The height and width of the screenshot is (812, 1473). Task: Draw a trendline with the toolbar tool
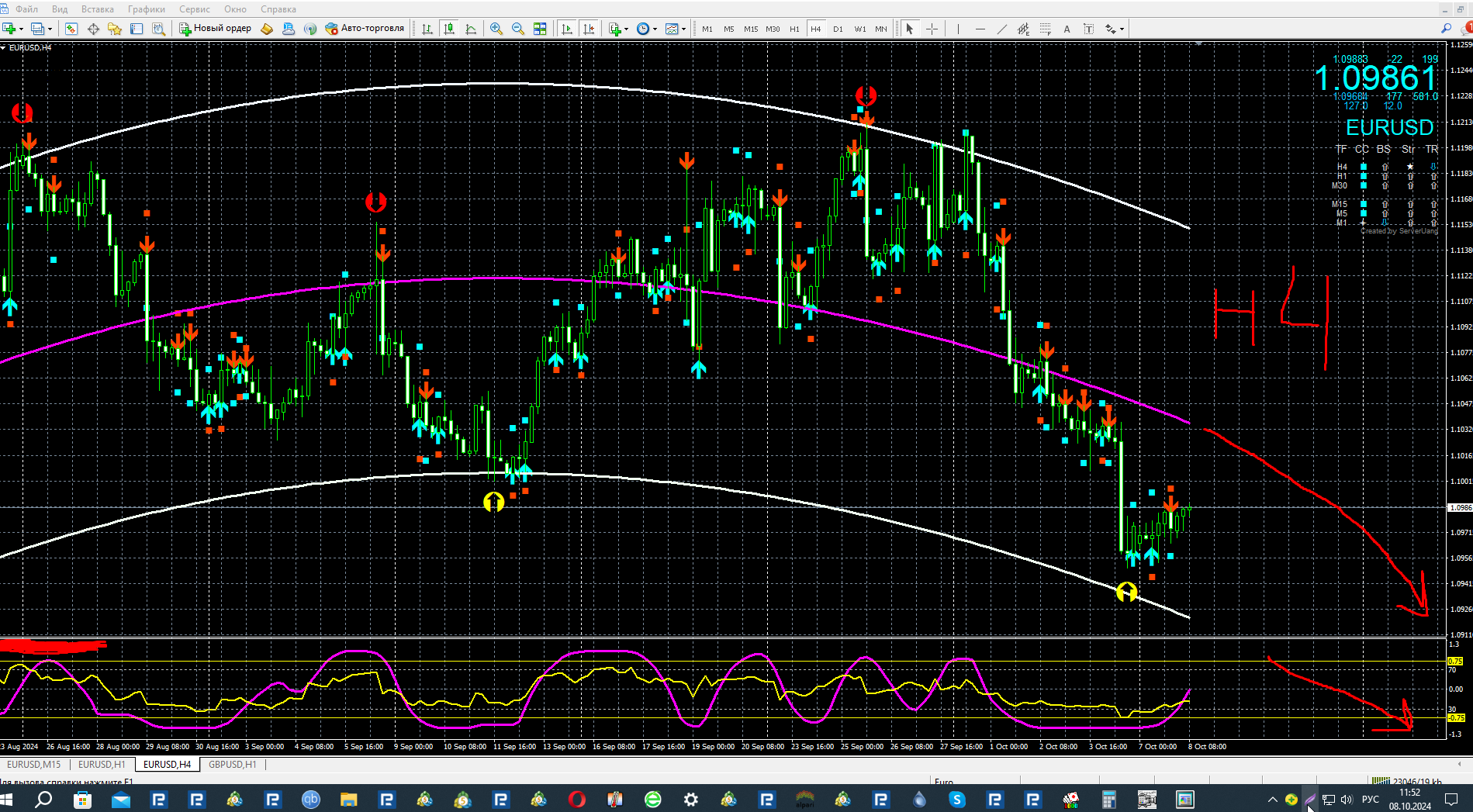[1001, 29]
